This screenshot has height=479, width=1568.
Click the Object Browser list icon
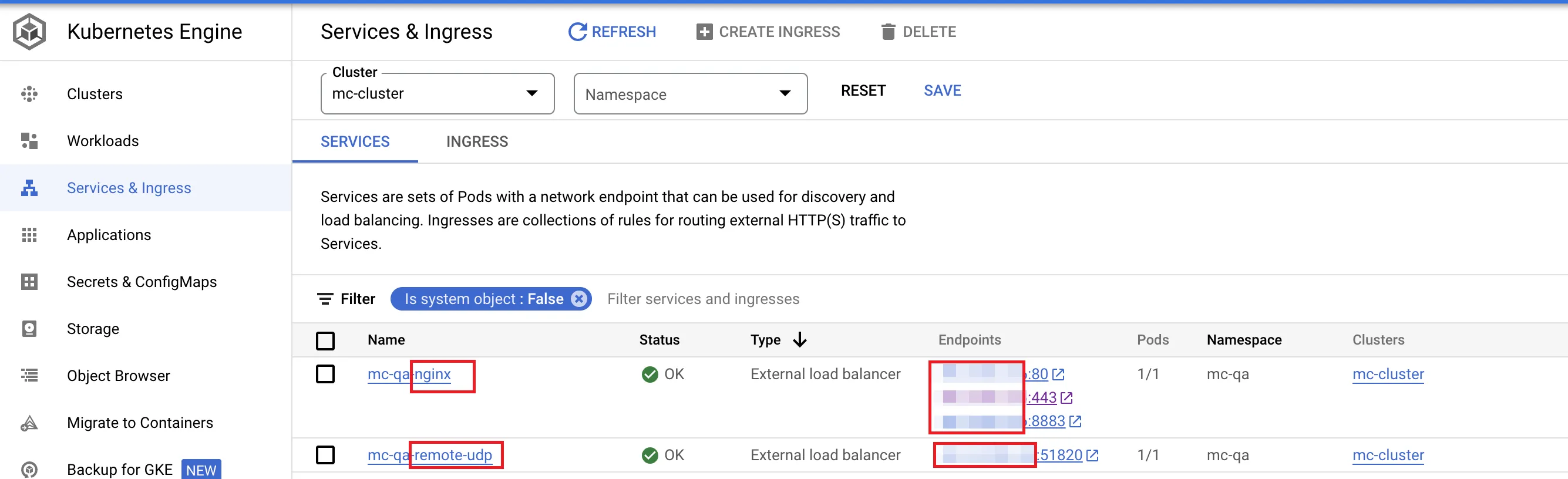coord(29,376)
